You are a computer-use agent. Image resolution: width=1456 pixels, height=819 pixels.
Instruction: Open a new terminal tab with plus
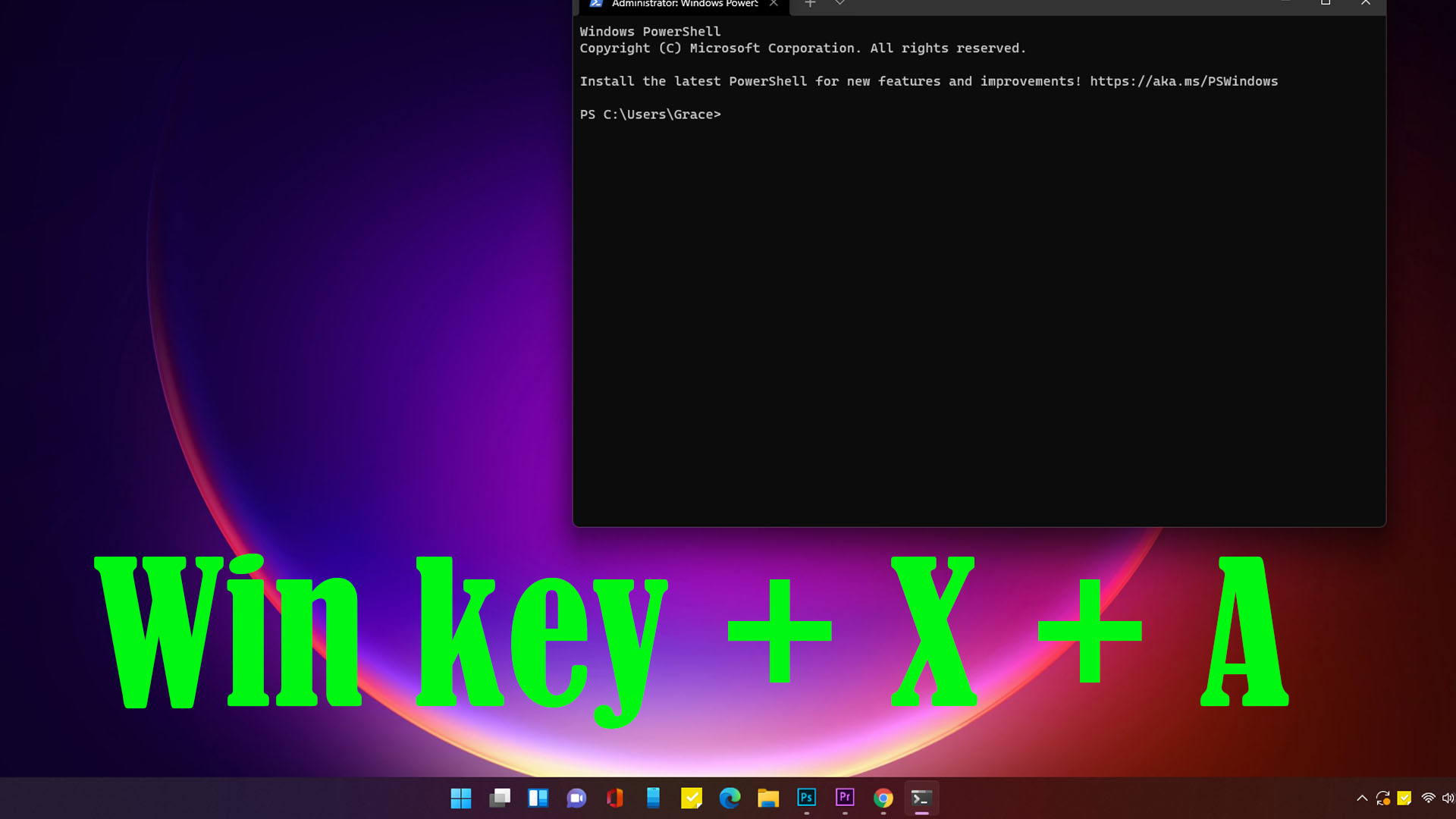click(x=810, y=4)
